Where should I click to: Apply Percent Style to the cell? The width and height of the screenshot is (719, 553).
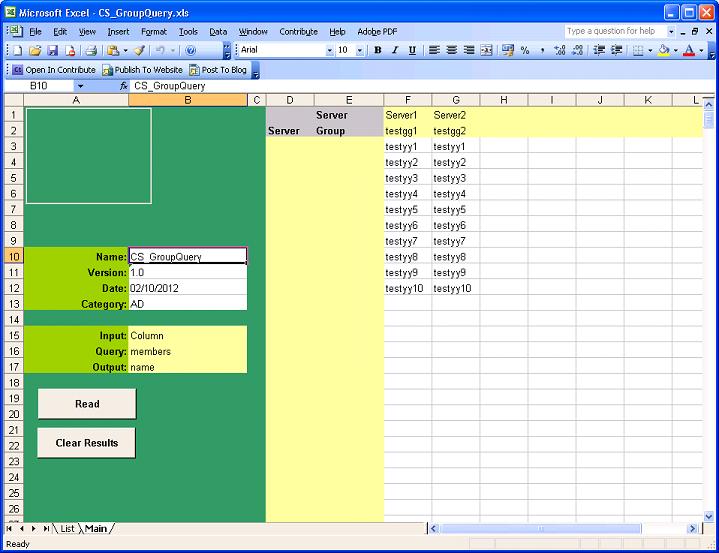(x=525, y=50)
